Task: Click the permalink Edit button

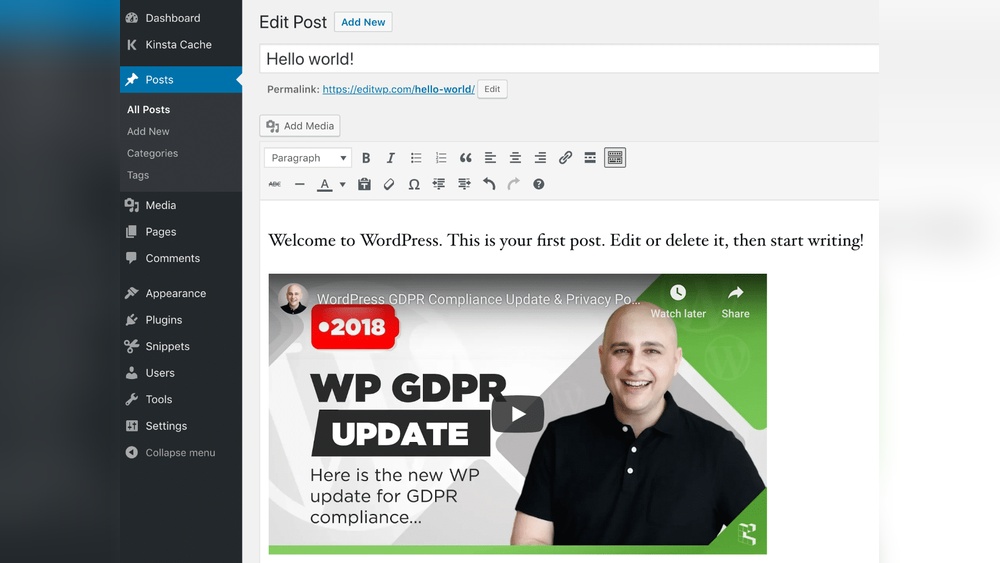Action: click(x=492, y=89)
